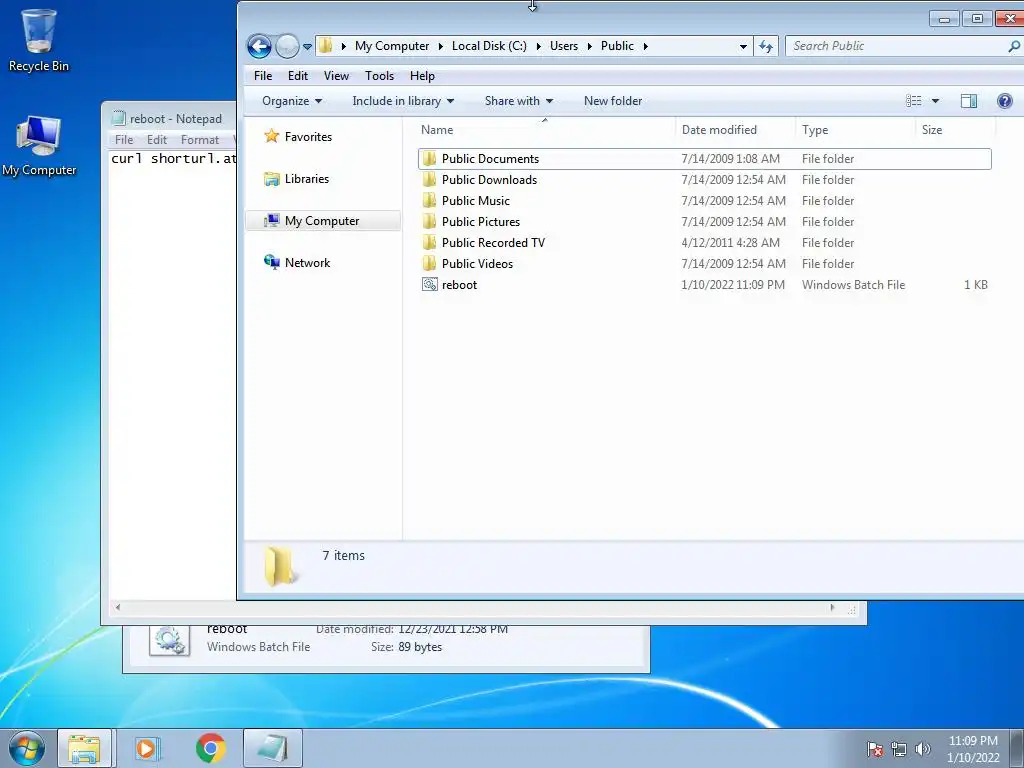Click the Users breadcrumb segment
1024x768 pixels.
[x=564, y=46]
